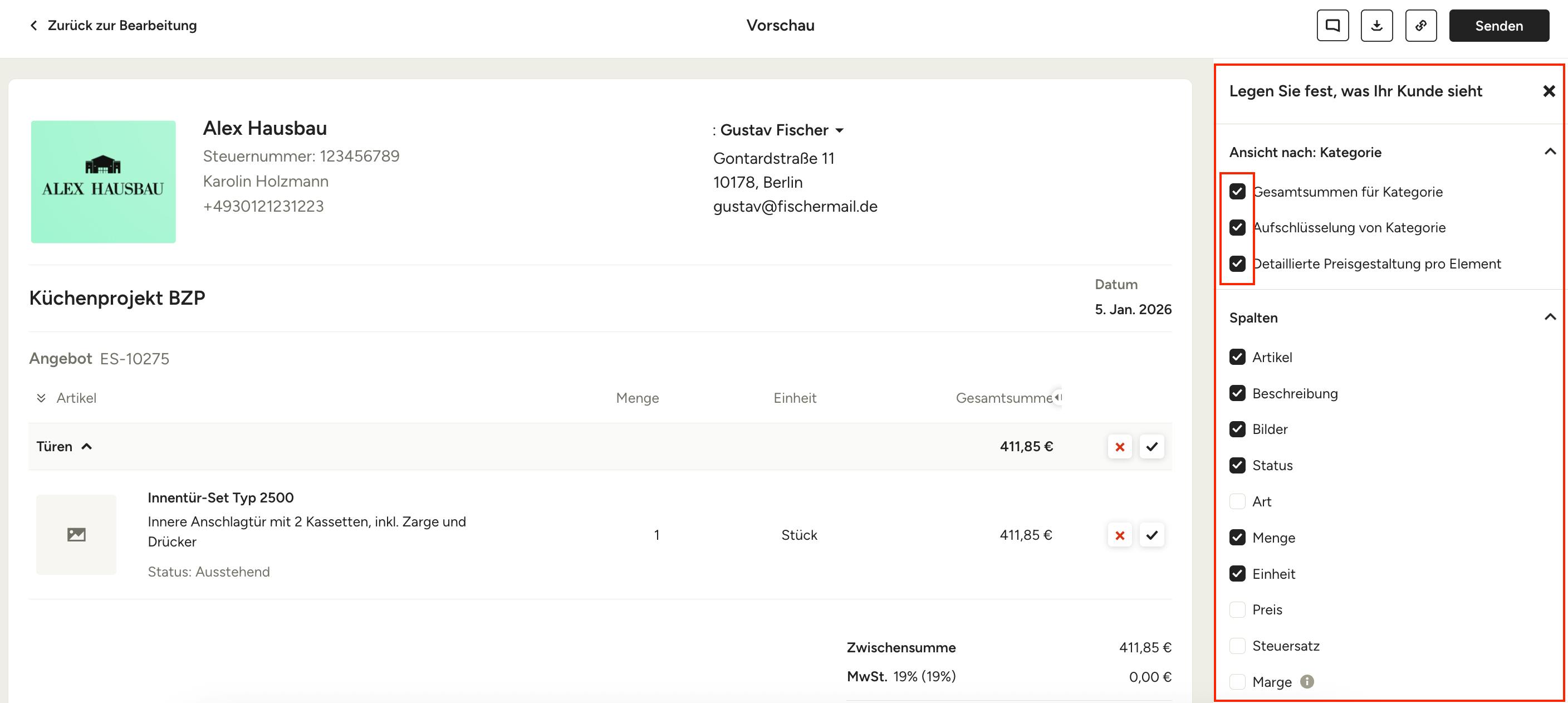Collapse the Ansicht nach: Kategorie section
This screenshot has height=703, width=1568.
(x=1550, y=152)
